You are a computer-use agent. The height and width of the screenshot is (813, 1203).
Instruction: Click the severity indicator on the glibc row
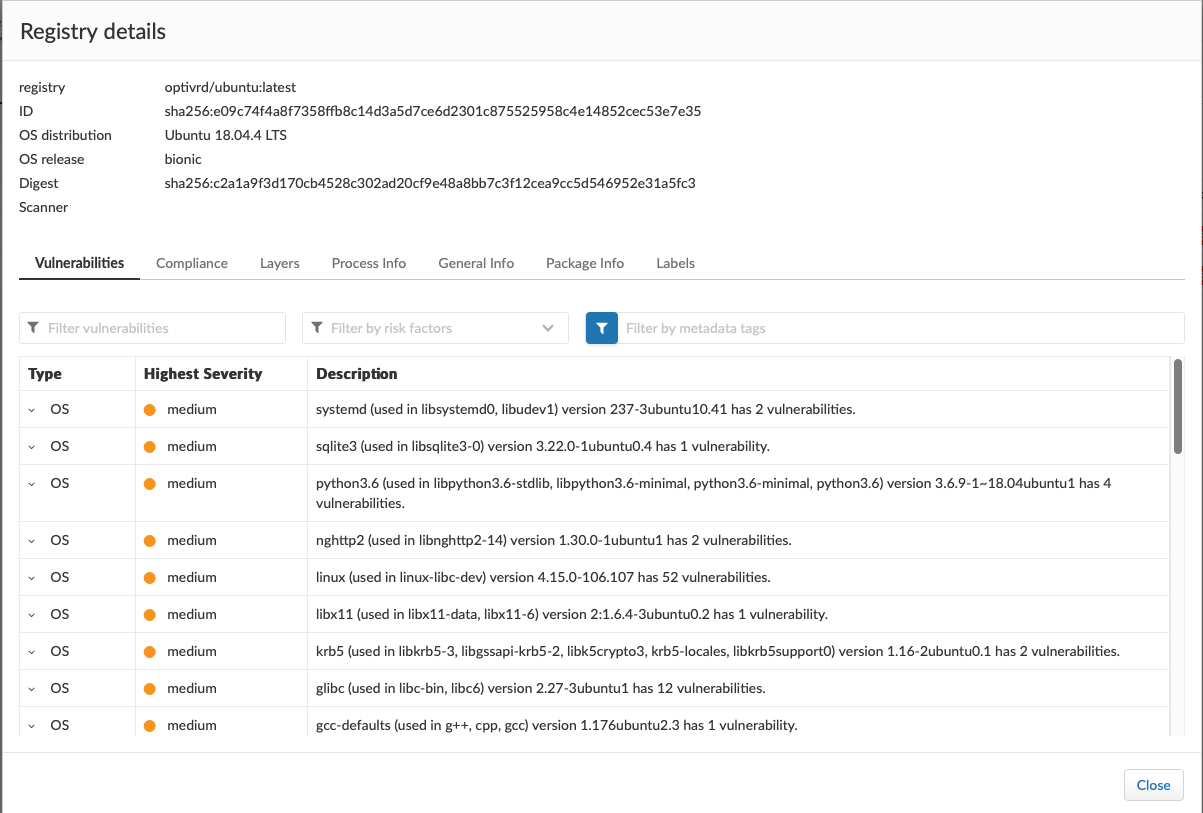coord(150,688)
